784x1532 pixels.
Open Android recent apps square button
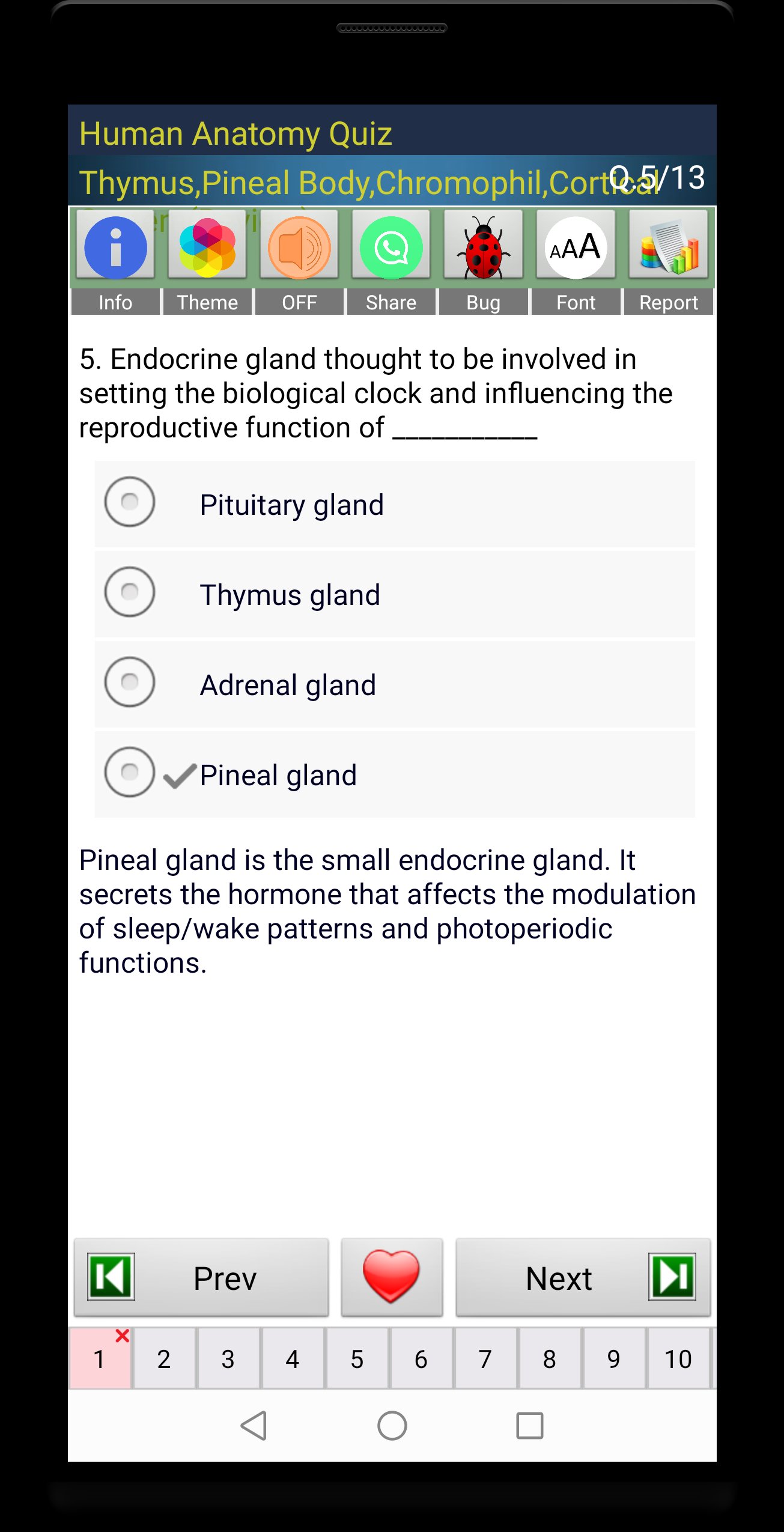click(529, 1425)
